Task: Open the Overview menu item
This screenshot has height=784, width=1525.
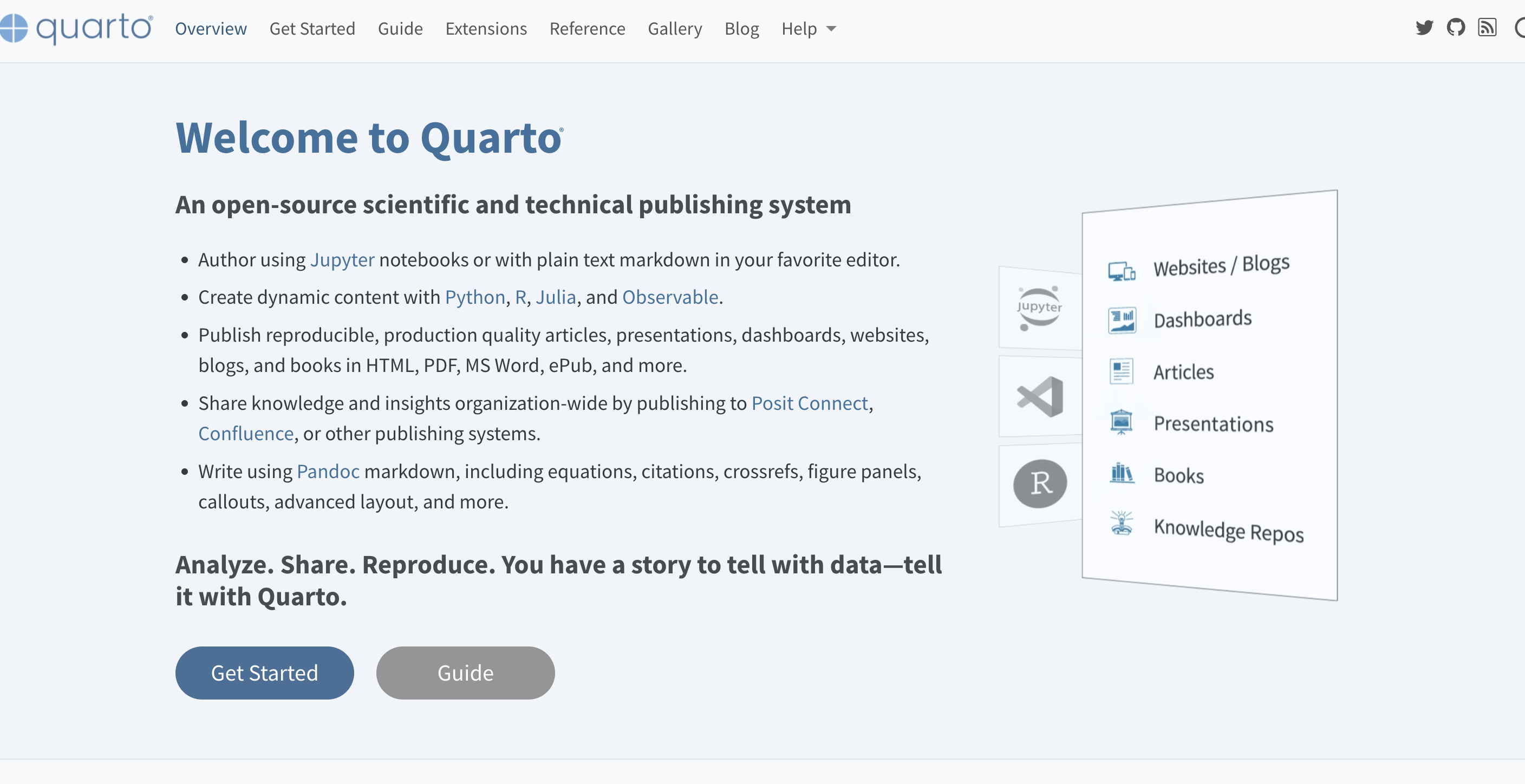Action: coord(210,28)
